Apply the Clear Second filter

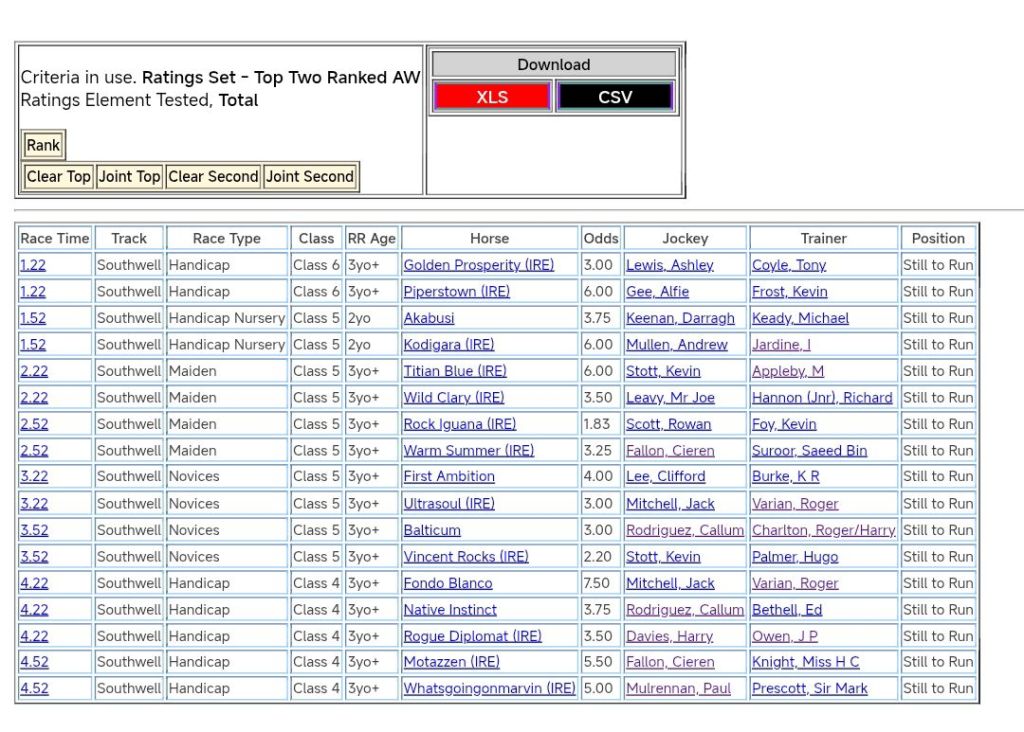pos(213,177)
